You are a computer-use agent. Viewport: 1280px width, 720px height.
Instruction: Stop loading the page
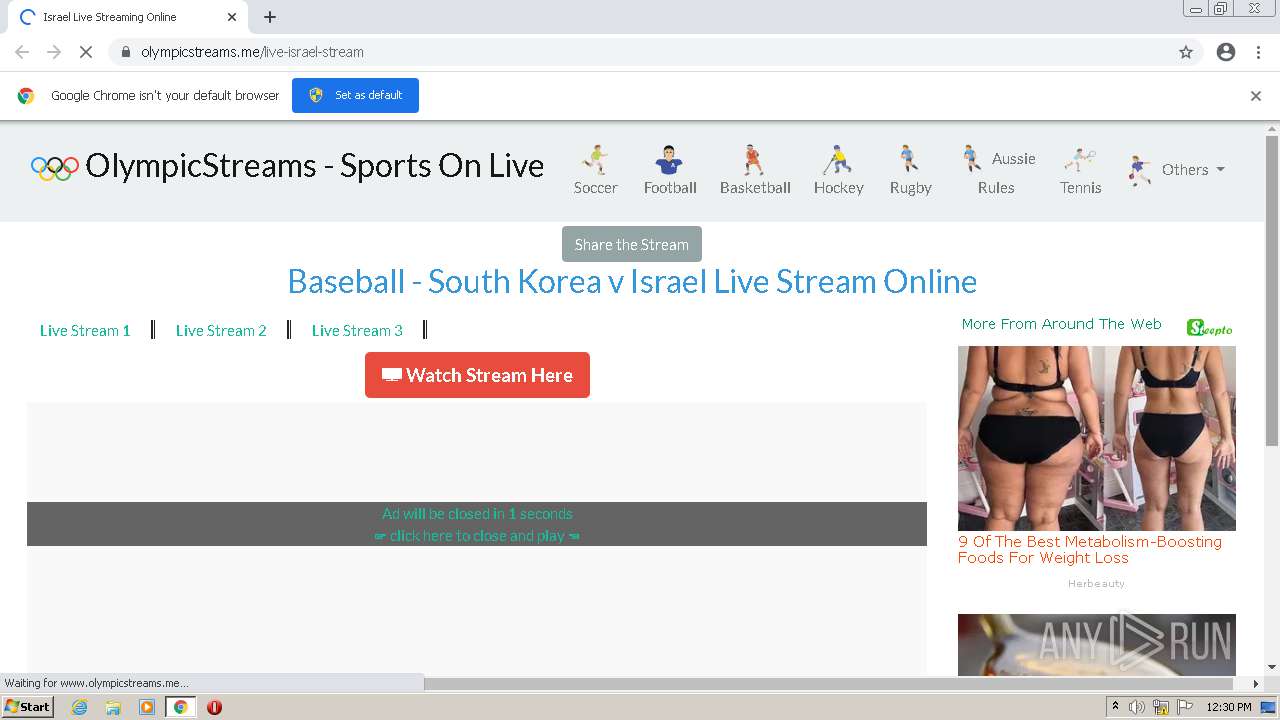tap(85, 52)
